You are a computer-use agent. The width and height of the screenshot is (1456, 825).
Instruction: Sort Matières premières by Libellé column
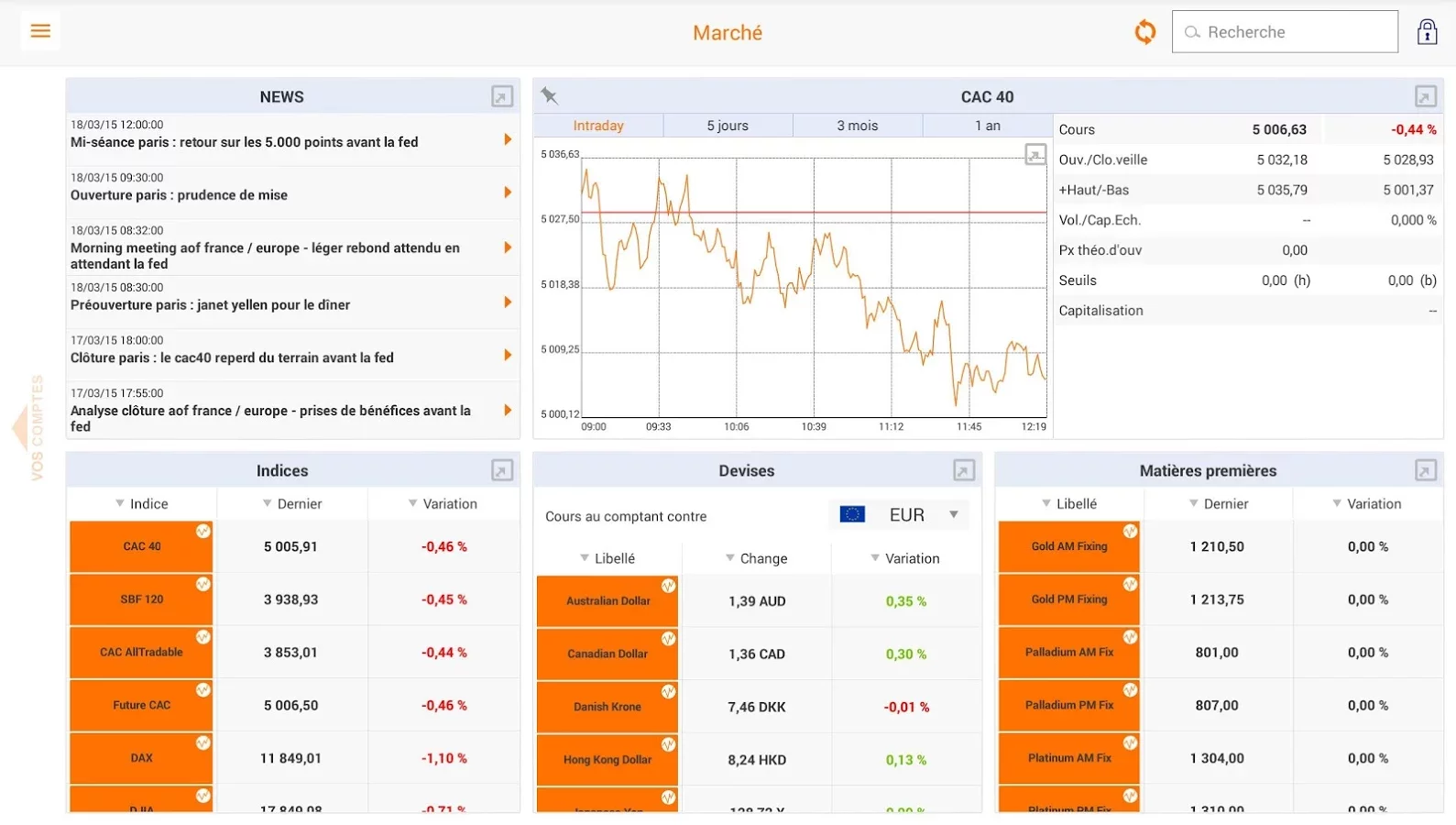tap(1069, 503)
